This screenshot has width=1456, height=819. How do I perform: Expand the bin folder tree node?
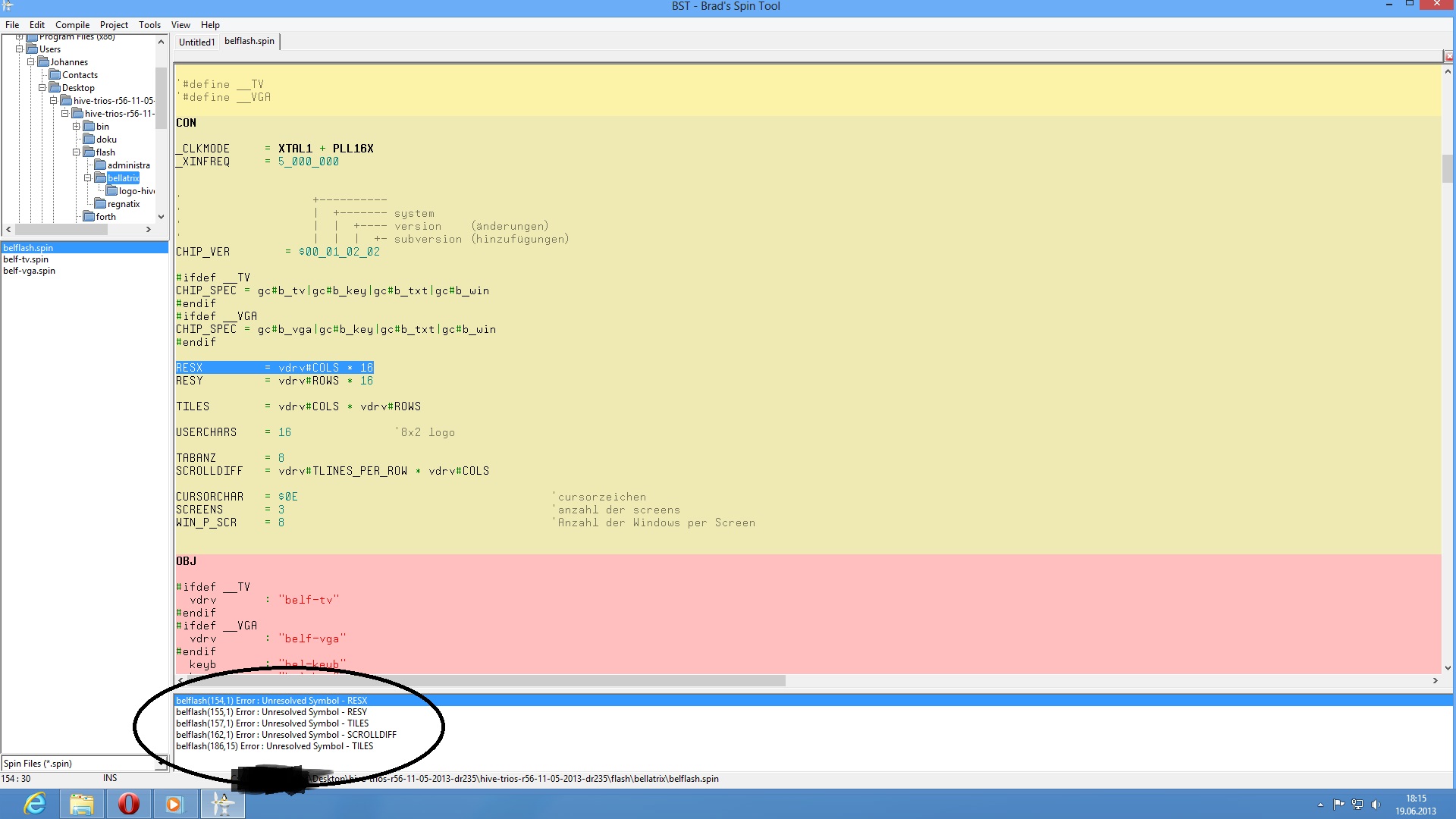[77, 127]
